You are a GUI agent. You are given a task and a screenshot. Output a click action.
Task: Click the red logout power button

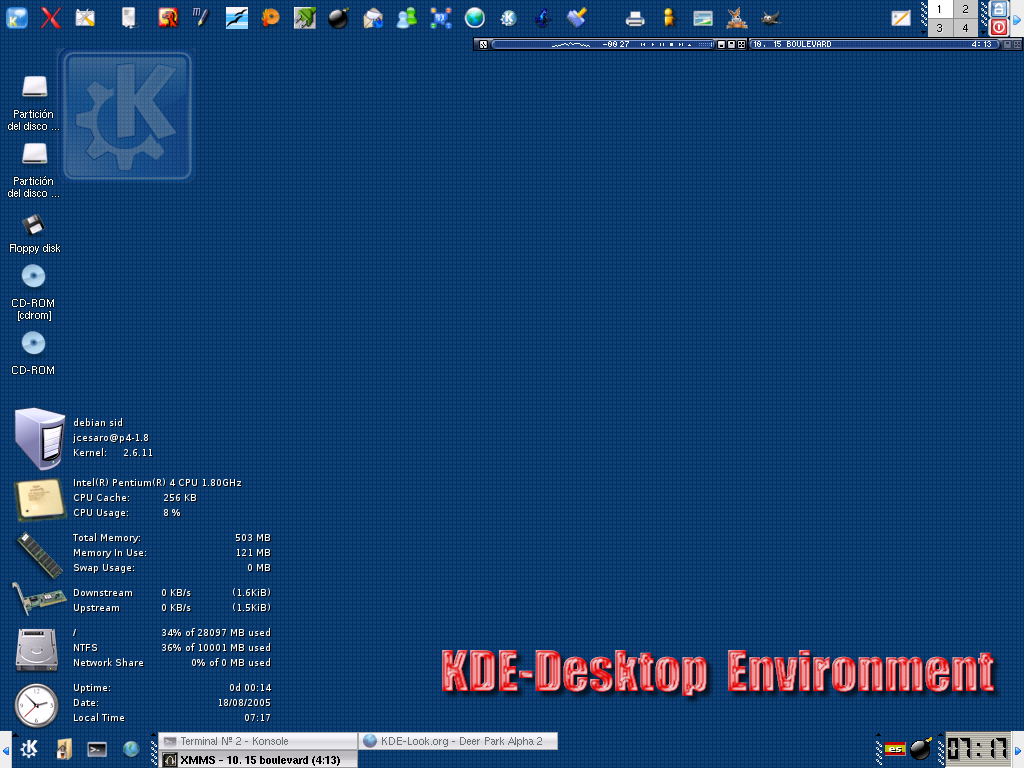999,27
